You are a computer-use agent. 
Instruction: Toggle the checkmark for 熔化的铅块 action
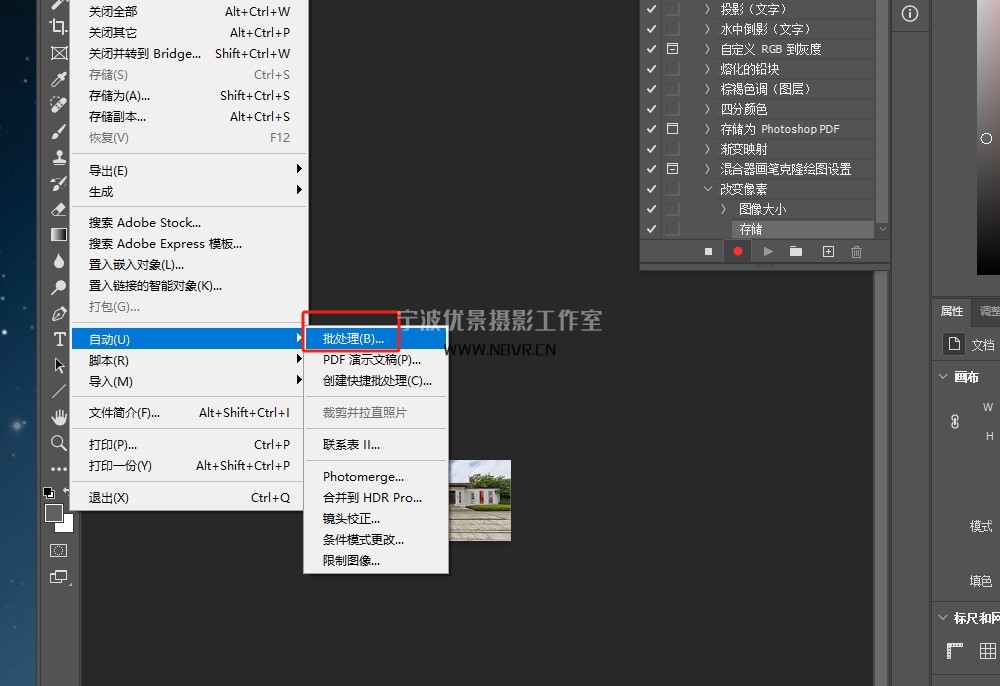tap(652, 69)
